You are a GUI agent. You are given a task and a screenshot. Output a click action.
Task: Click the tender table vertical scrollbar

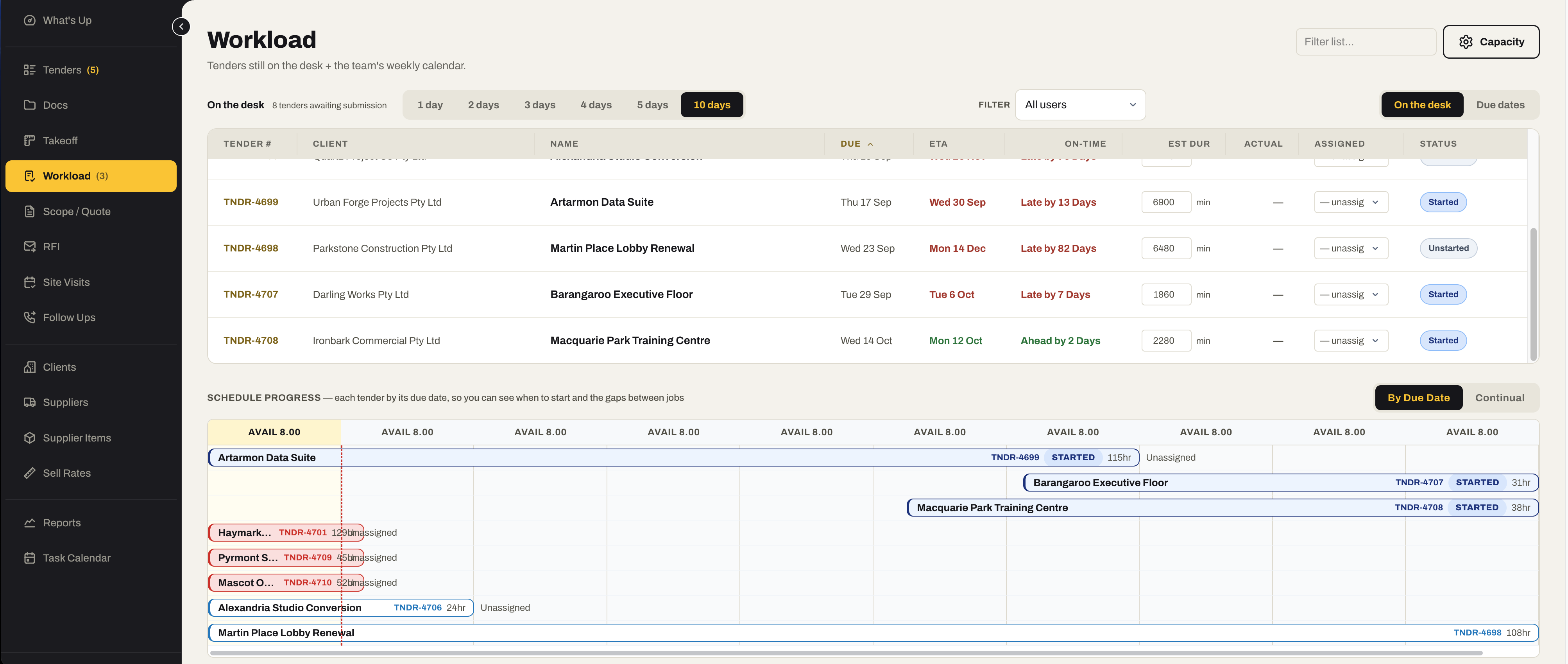[x=1533, y=295]
